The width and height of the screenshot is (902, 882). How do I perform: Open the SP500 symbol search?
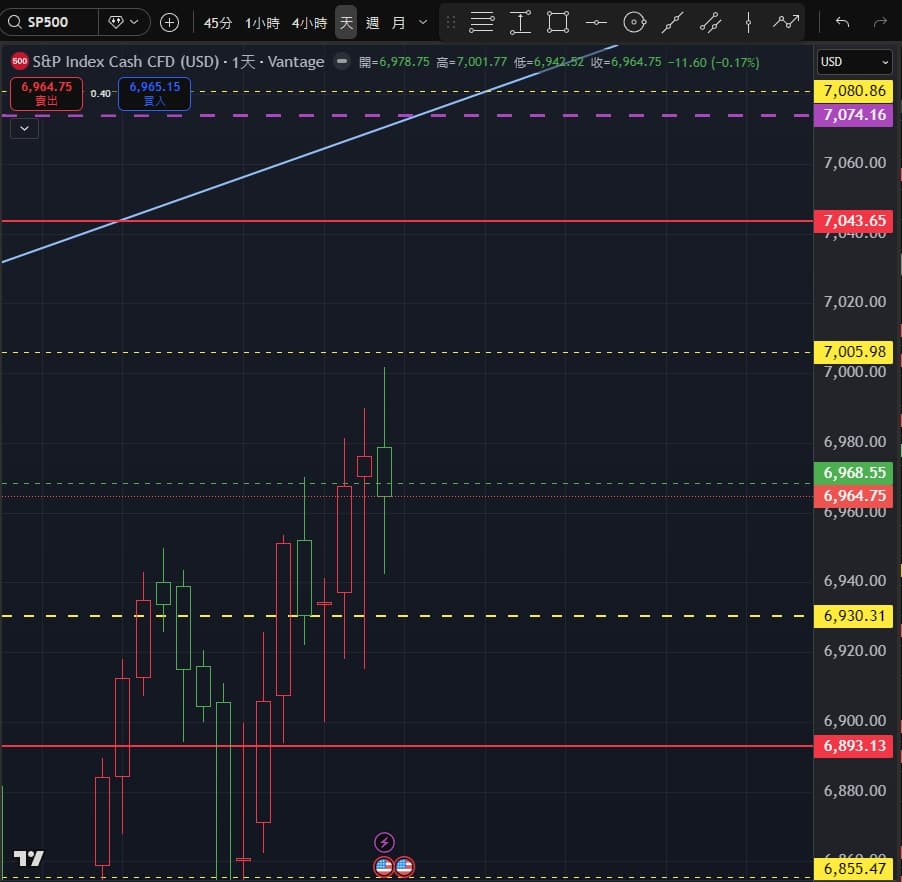pyautogui.click(x=49, y=22)
